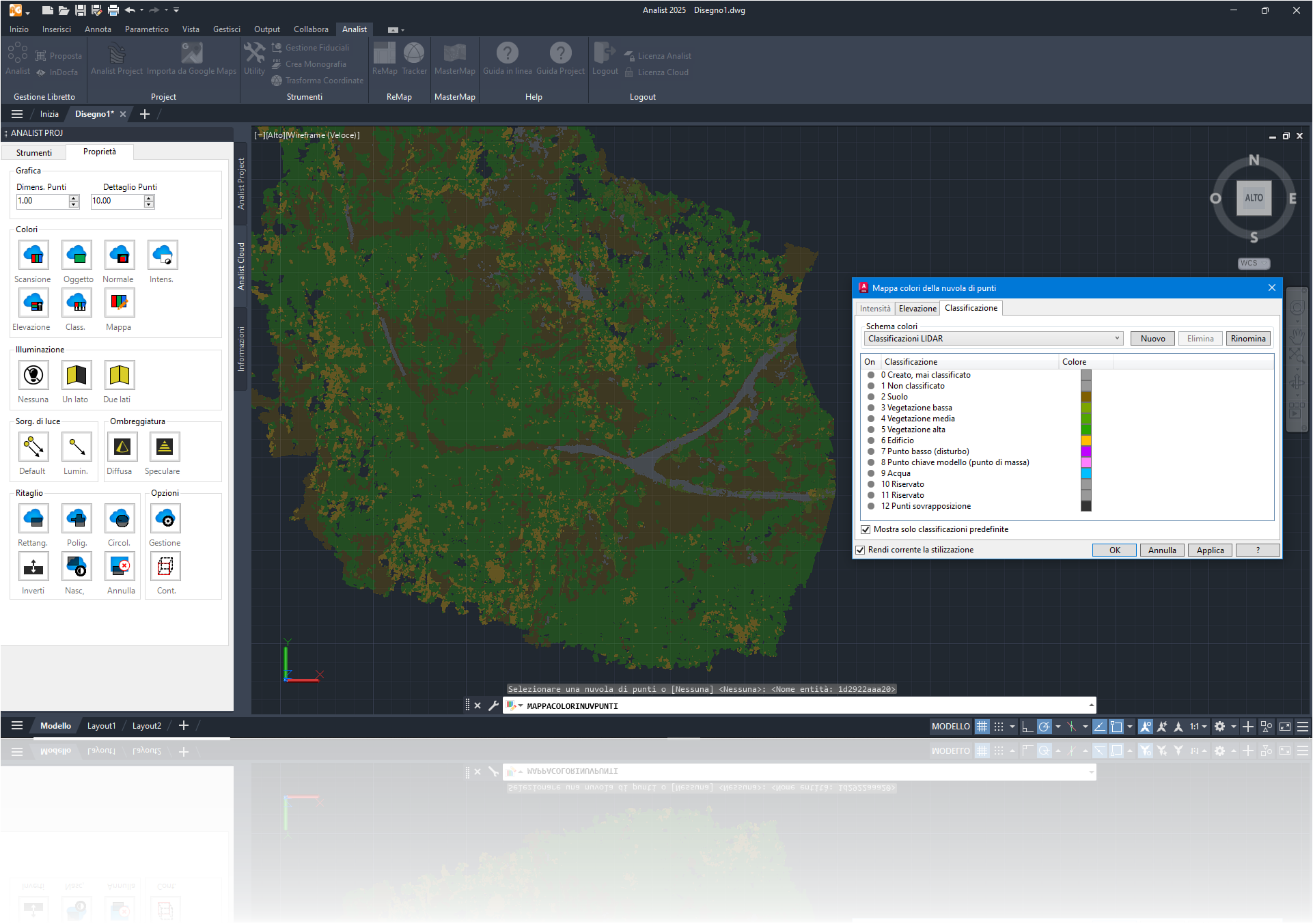Switch to the Intensità dialog tab
1313x924 pixels.
point(875,309)
